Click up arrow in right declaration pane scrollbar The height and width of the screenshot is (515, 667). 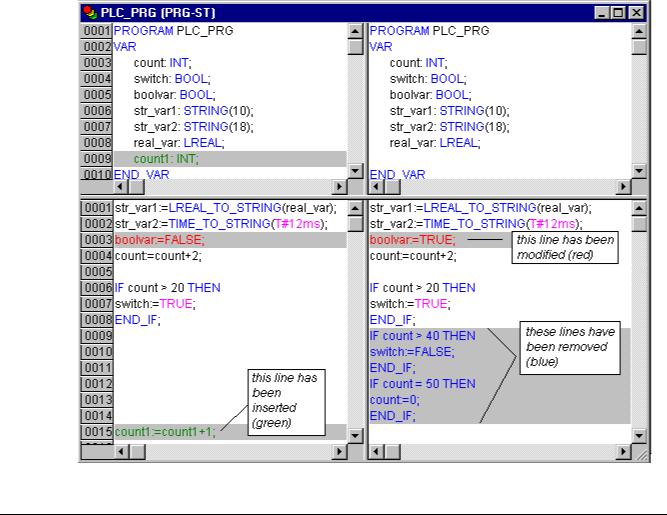pyautogui.click(x=639, y=31)
